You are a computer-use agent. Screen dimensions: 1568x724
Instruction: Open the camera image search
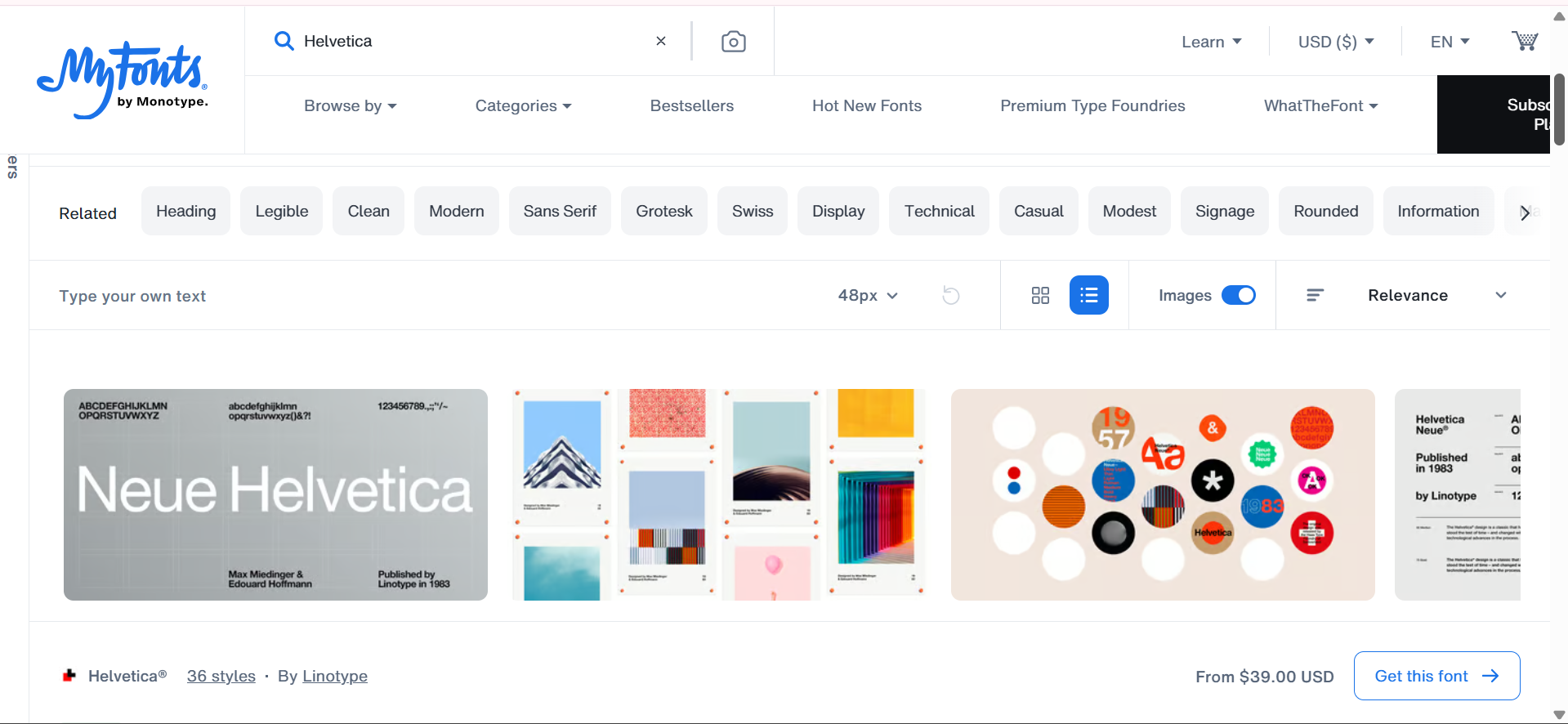pos(733,41)
